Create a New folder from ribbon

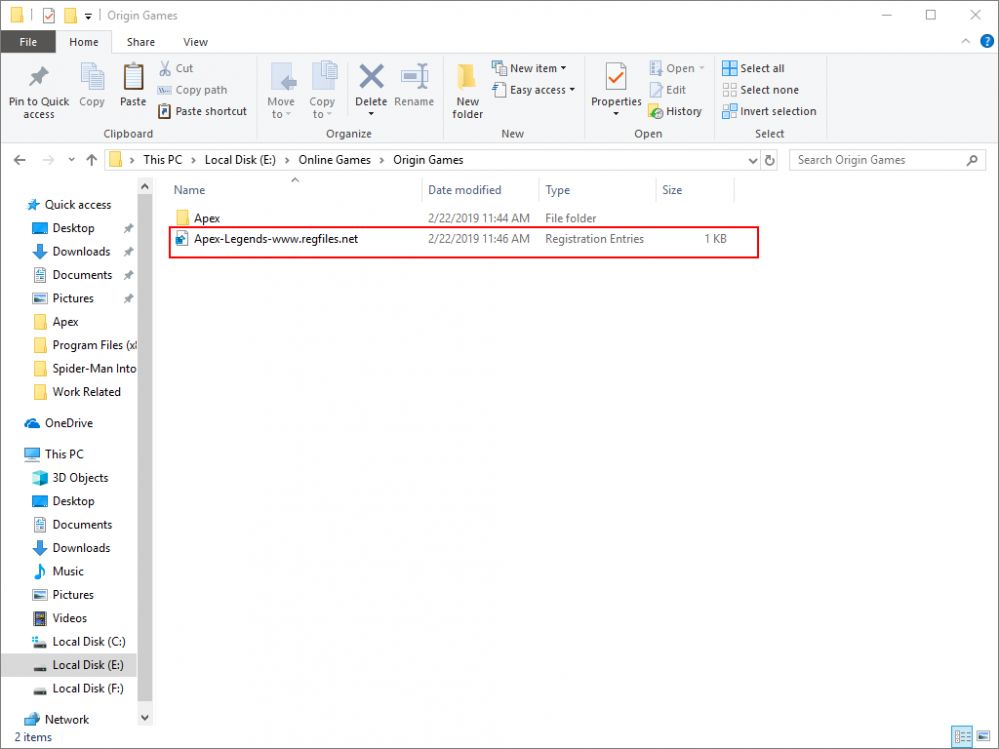tap(467, 90)
